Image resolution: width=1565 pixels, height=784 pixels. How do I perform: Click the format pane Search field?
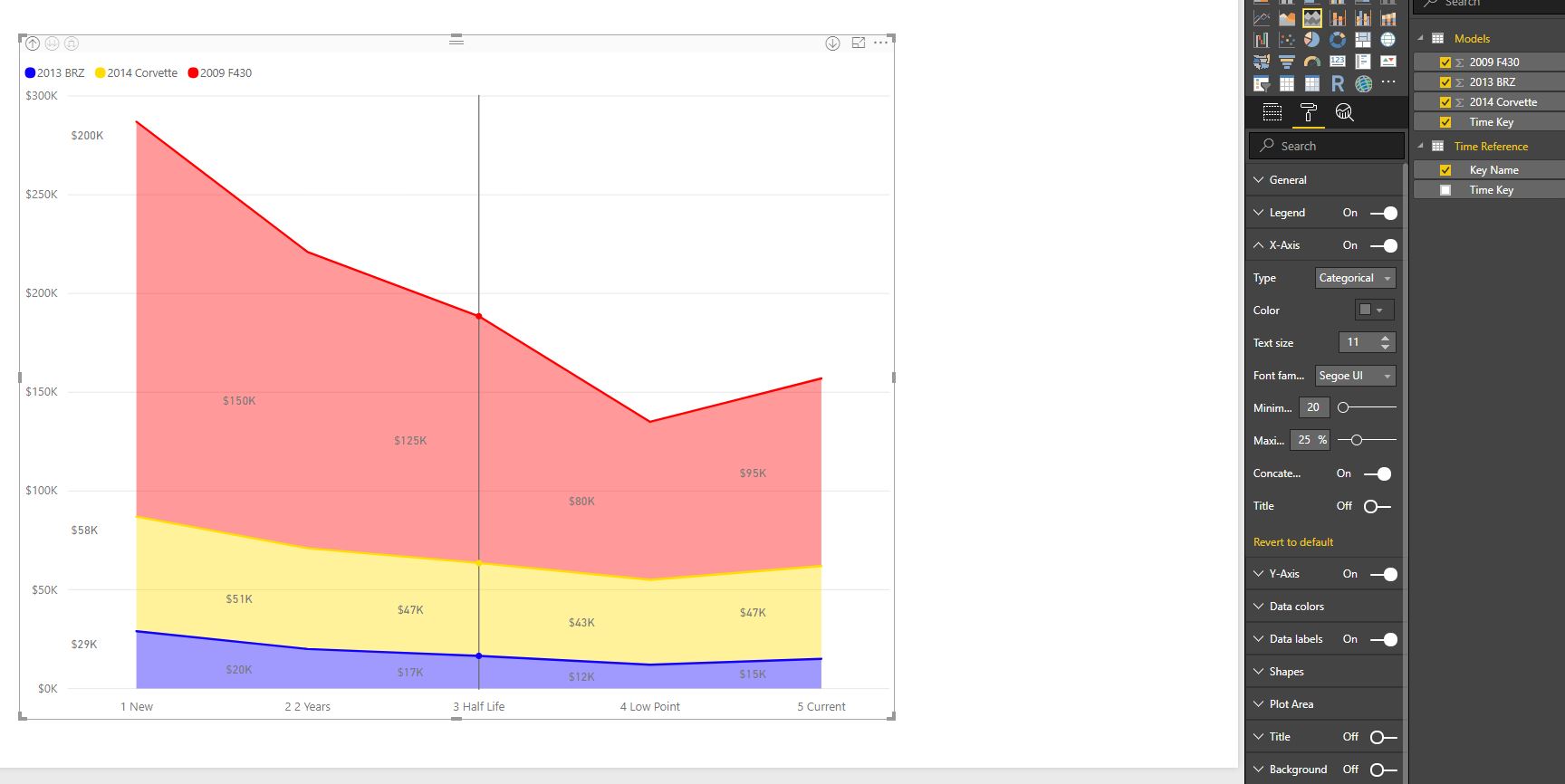[1326, 146]
